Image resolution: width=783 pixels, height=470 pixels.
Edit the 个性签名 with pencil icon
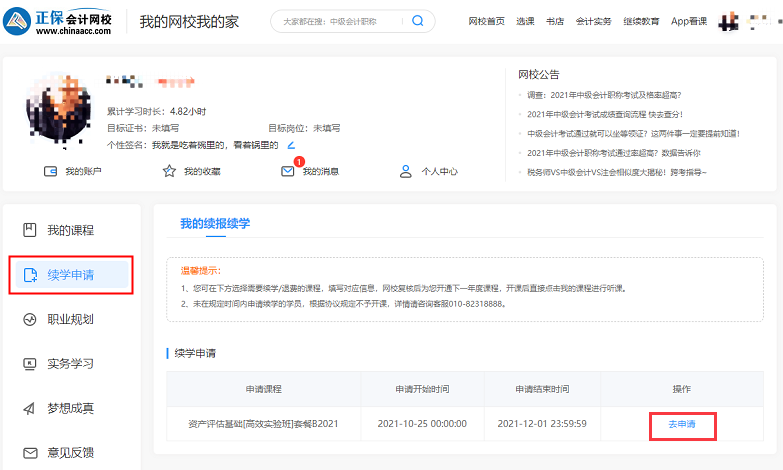click(x=291, y=145)
